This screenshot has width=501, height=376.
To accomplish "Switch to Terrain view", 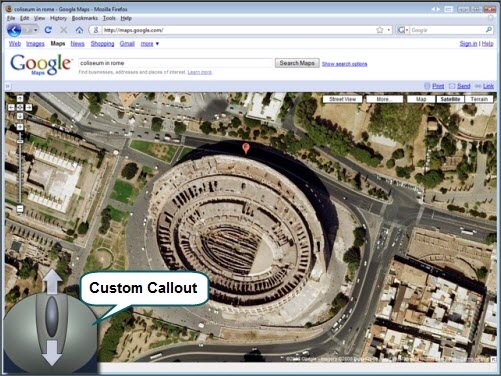I will coord(479,99).
